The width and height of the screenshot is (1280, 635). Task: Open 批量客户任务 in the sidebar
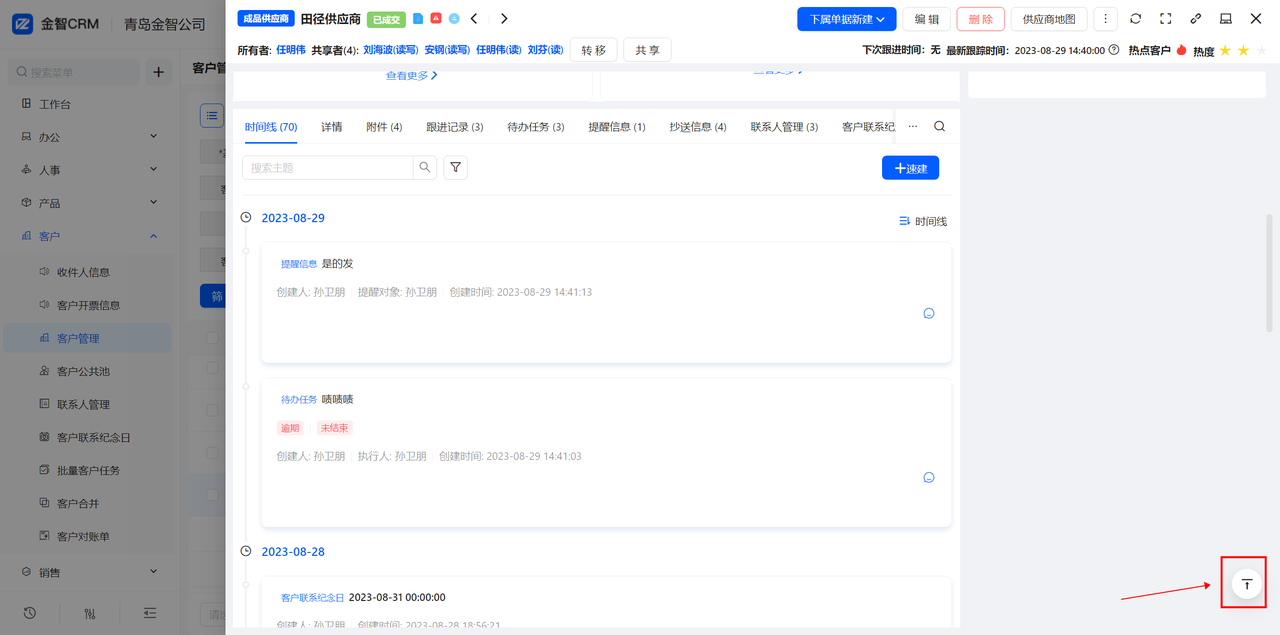pos(86,470)
